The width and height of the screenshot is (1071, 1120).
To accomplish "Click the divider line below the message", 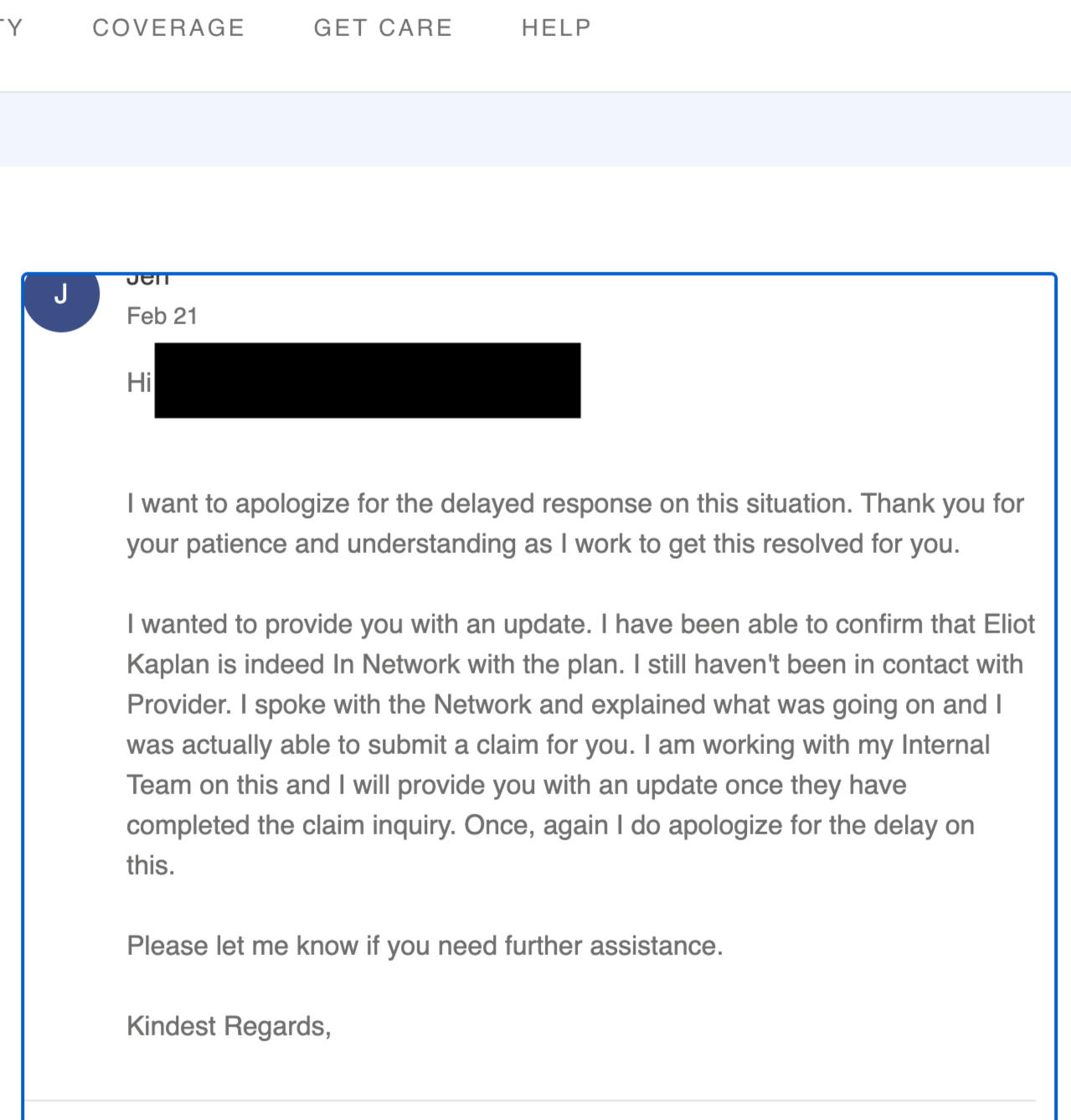I will point(536,1097).
